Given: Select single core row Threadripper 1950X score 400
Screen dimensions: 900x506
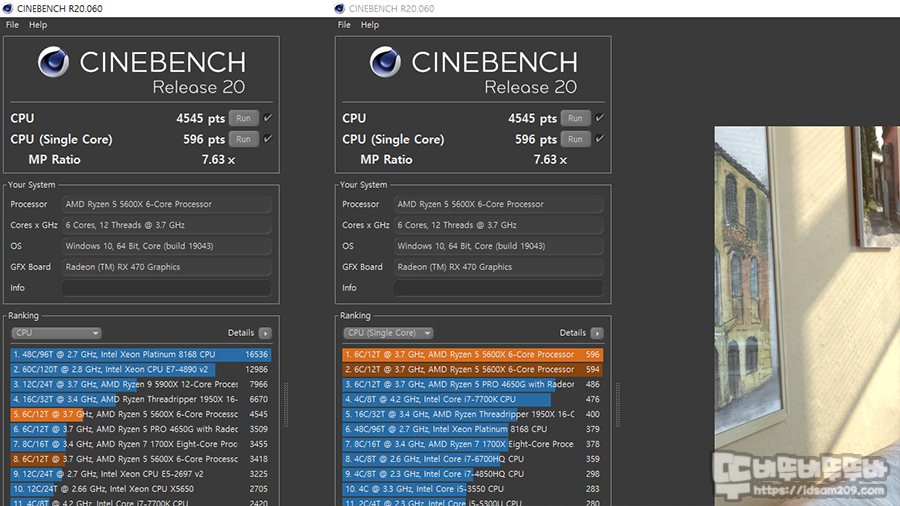Looking at the screenshot, I should (472, 414).
